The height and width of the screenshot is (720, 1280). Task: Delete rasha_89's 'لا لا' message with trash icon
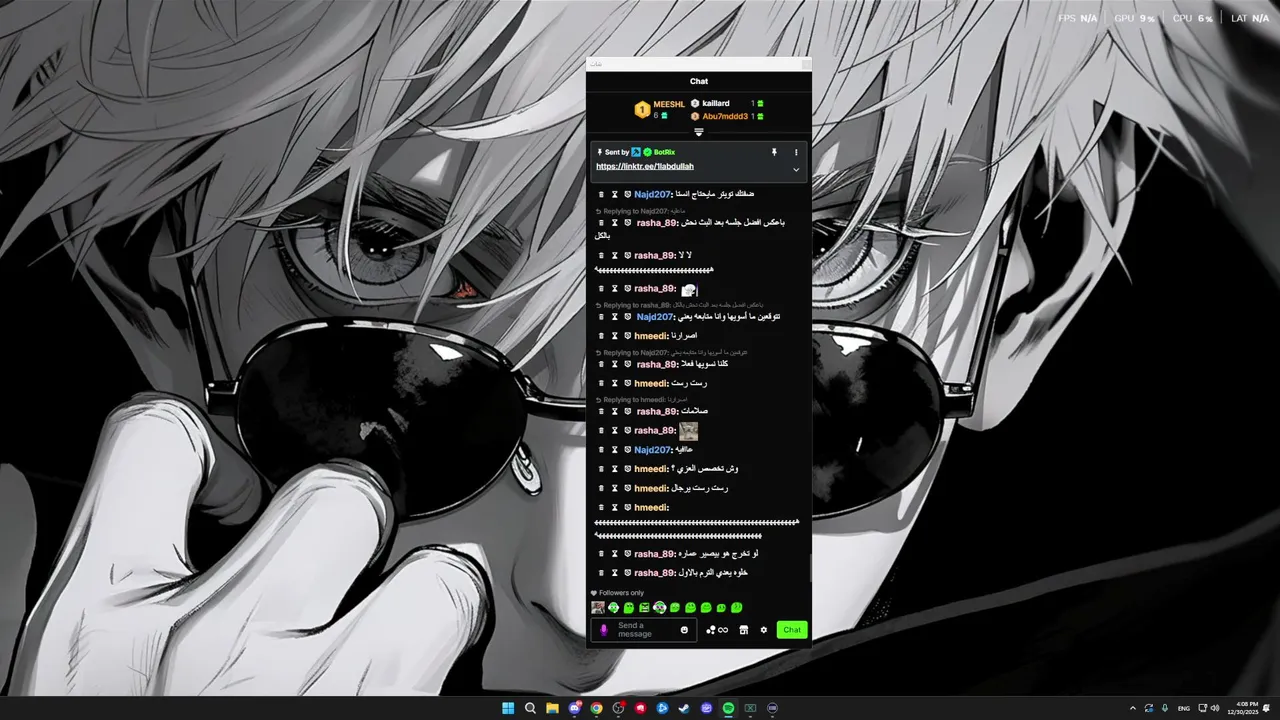click(601, 255)
